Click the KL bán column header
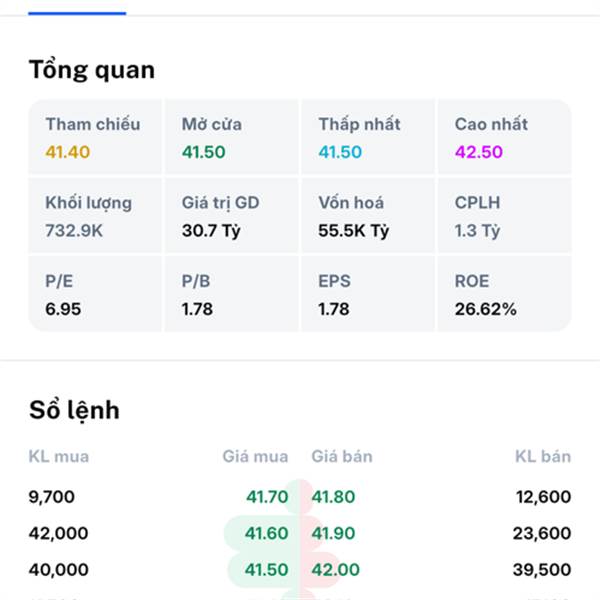This screenshot has height=600, width=600. click(x=543, y=457)
